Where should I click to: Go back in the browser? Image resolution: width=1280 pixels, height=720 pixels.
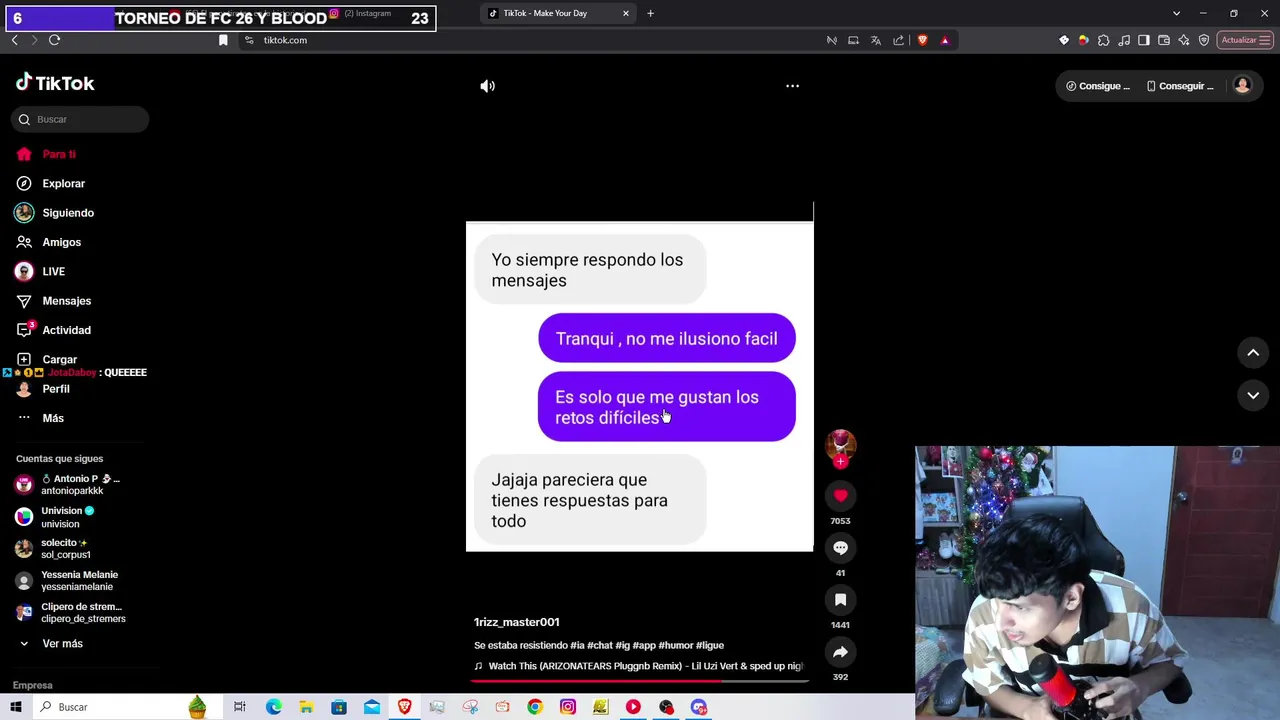point(14,40)
